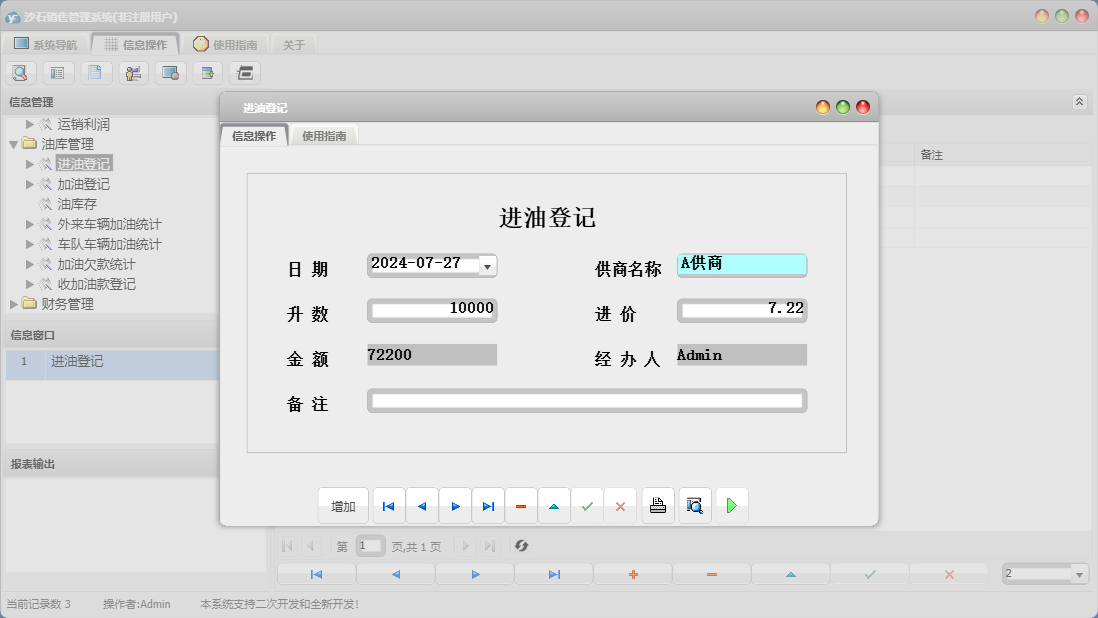Cancel edits using the red X button
Image resolution: width=1098 pixels, height=618 pixels.
click(620, 505)
